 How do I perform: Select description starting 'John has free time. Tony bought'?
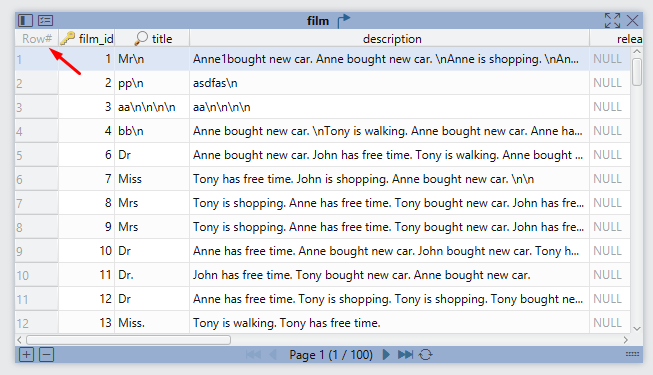coord(389,275)
